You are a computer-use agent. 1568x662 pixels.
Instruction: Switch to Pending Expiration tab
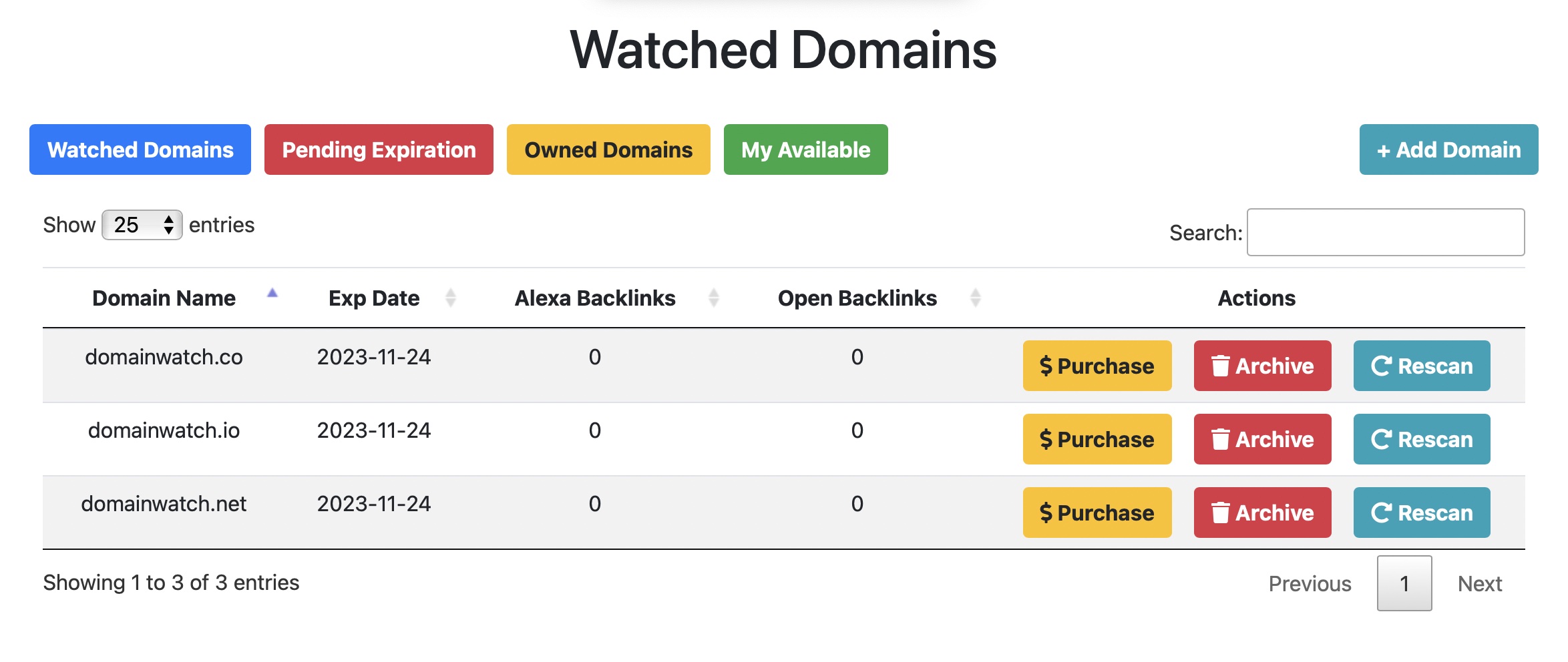[379, 149]
